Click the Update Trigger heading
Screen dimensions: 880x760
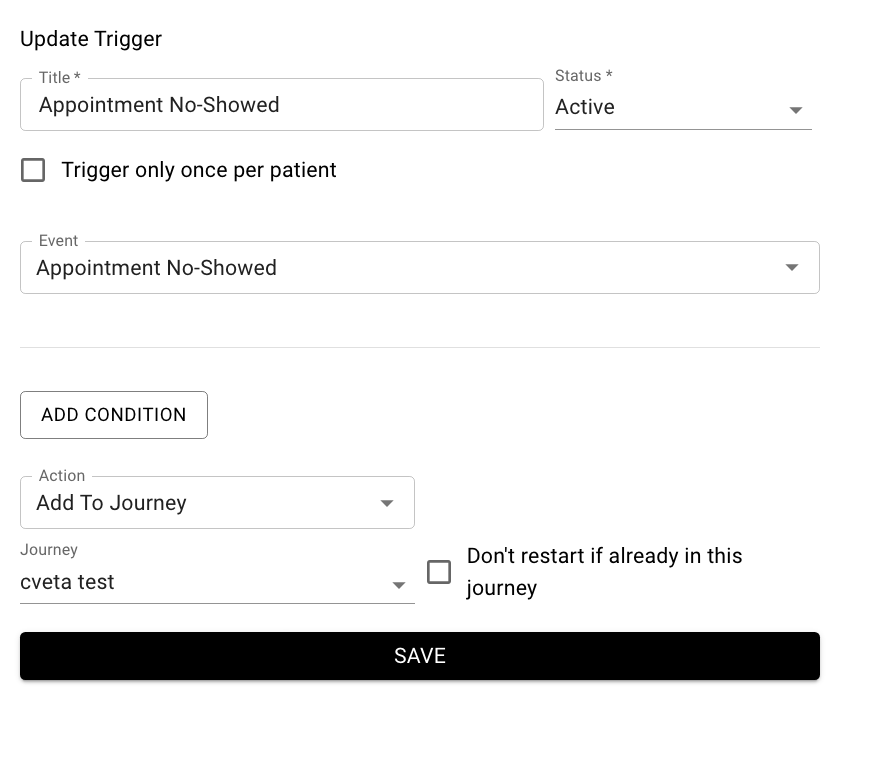90,39
